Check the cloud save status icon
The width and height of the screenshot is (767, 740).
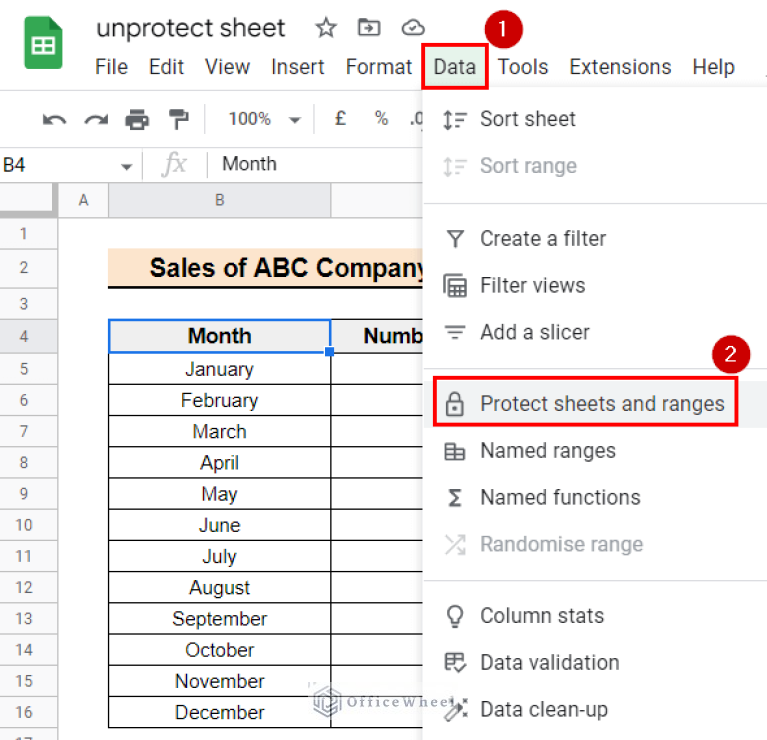412,28
